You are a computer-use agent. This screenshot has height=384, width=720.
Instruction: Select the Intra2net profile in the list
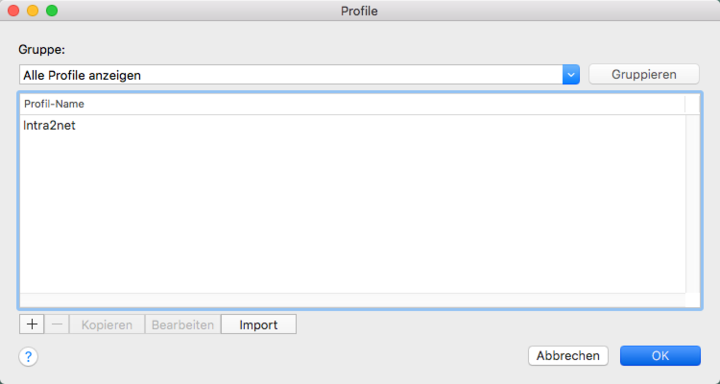point(352,125)
